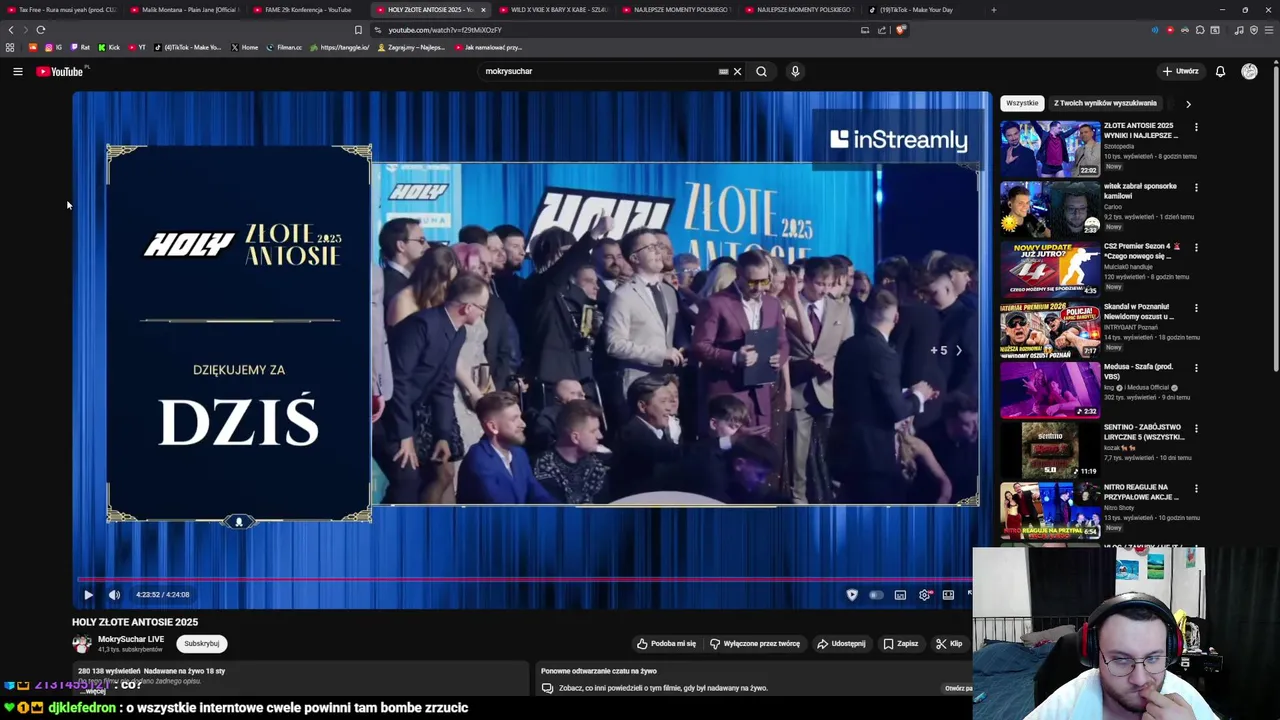Viewport: 1280px width, 720px height.
Task: Expand description with ...więcej
Action: [x=95, y=691]
